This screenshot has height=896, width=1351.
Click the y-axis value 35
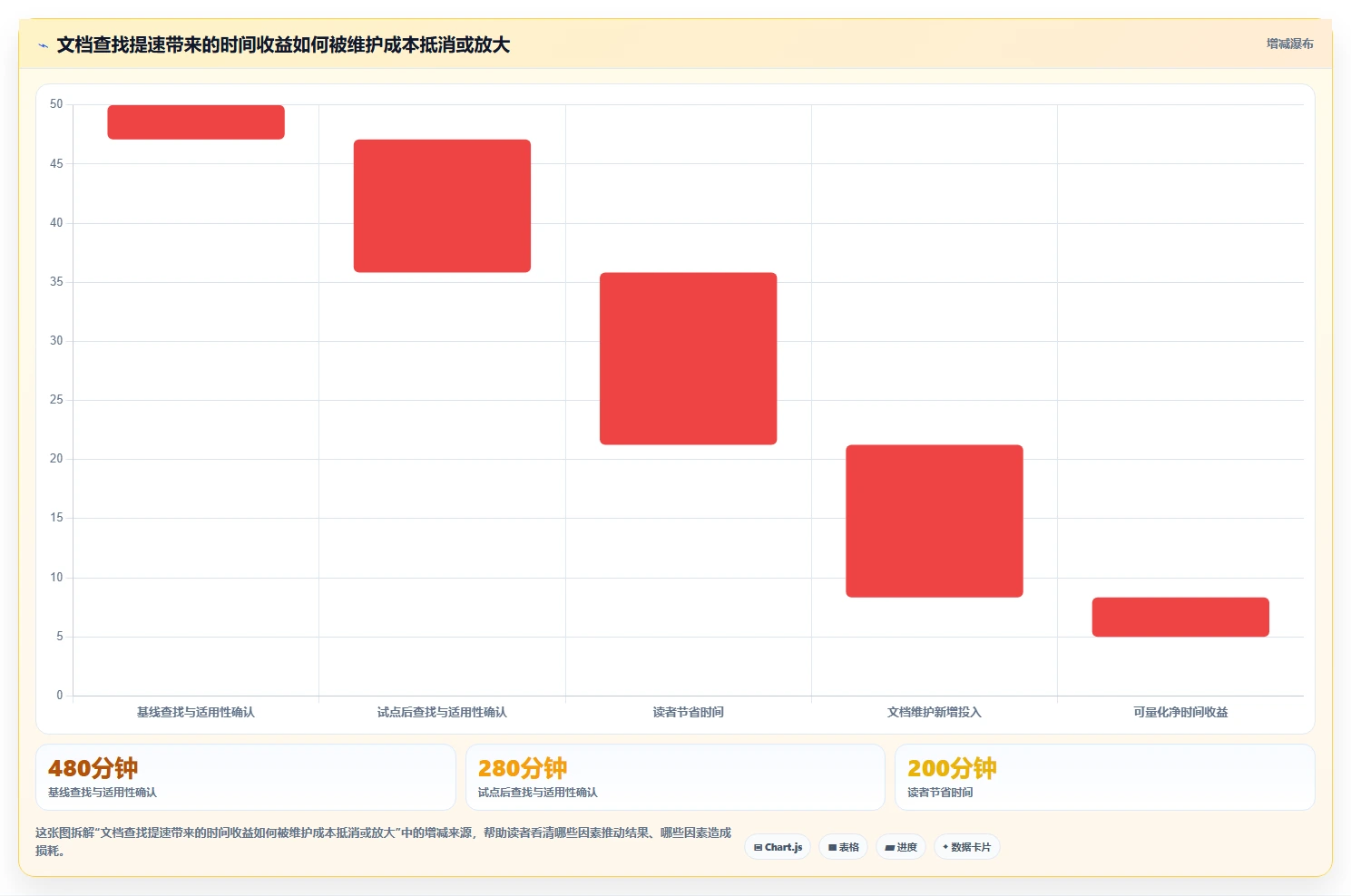coord(56,281)
